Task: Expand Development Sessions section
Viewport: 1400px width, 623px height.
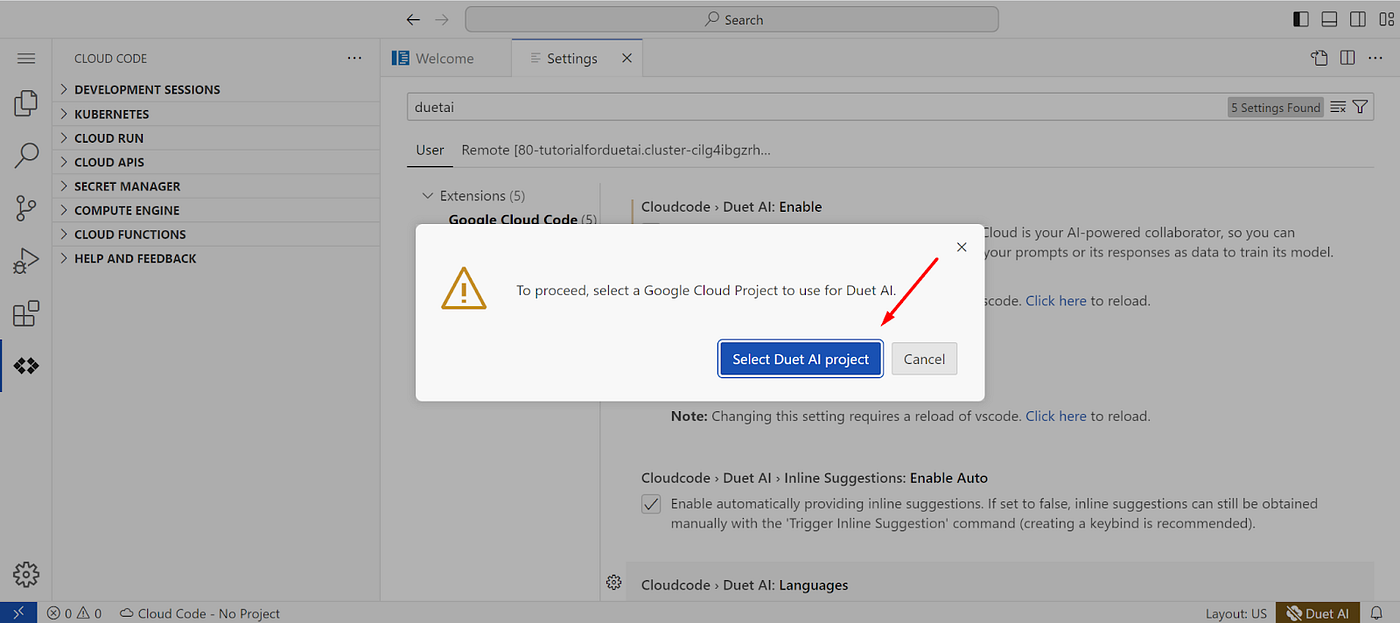Action: tap(216, 89)
